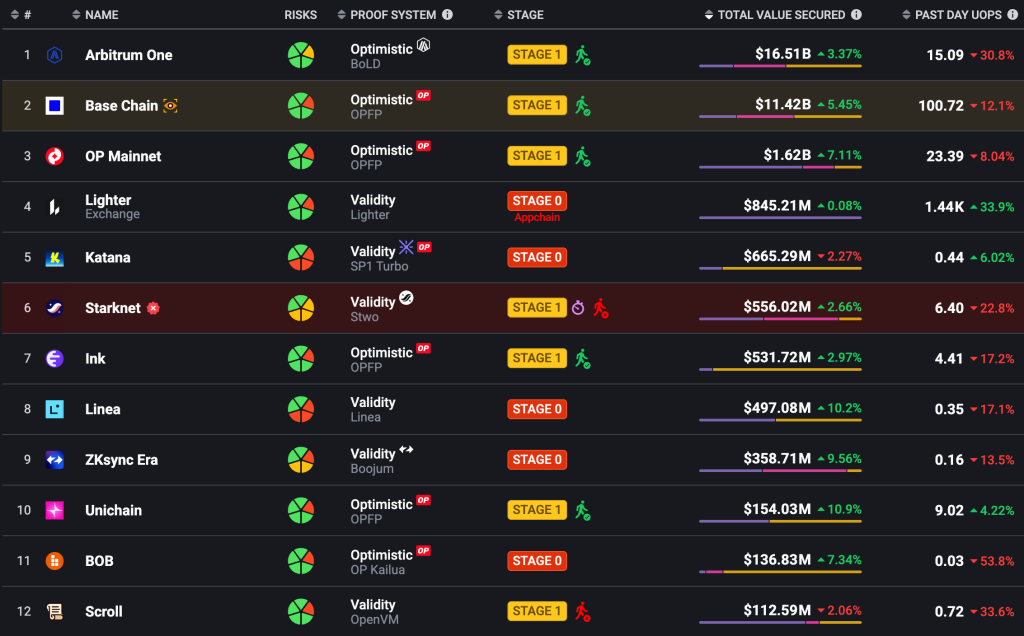Click the Arbitrum One logo icon
The width and height of the screenshot is (1024, 636).
pyautogui.click(x=55, y=55)
